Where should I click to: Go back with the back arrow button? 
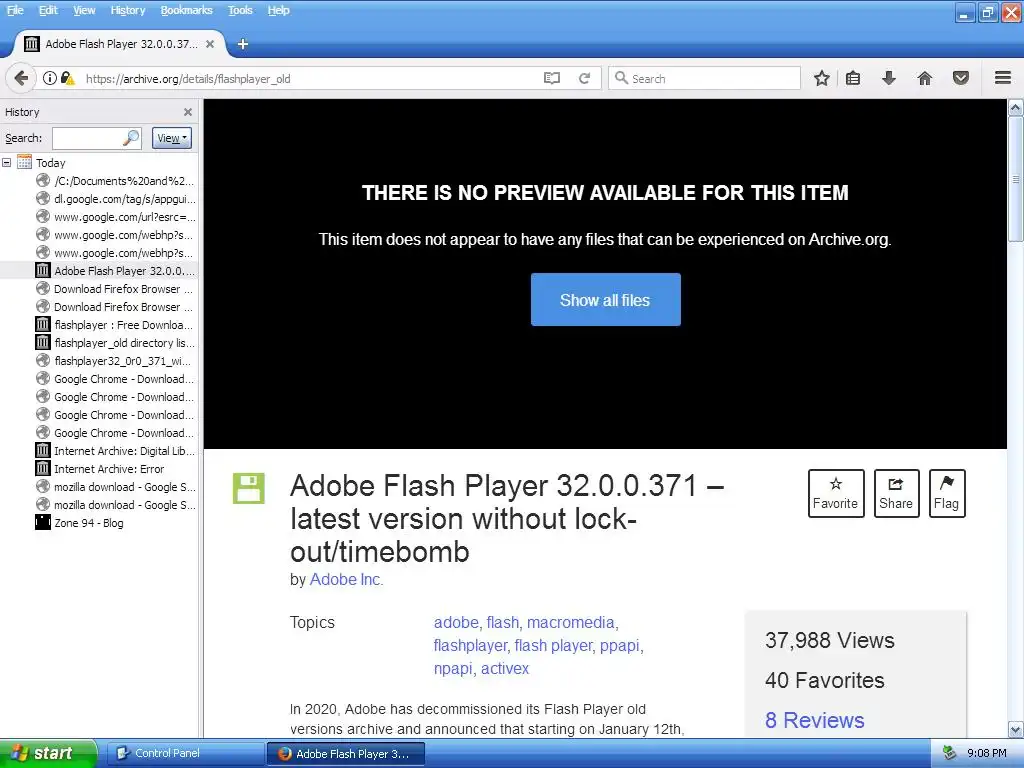coord(21,78)
